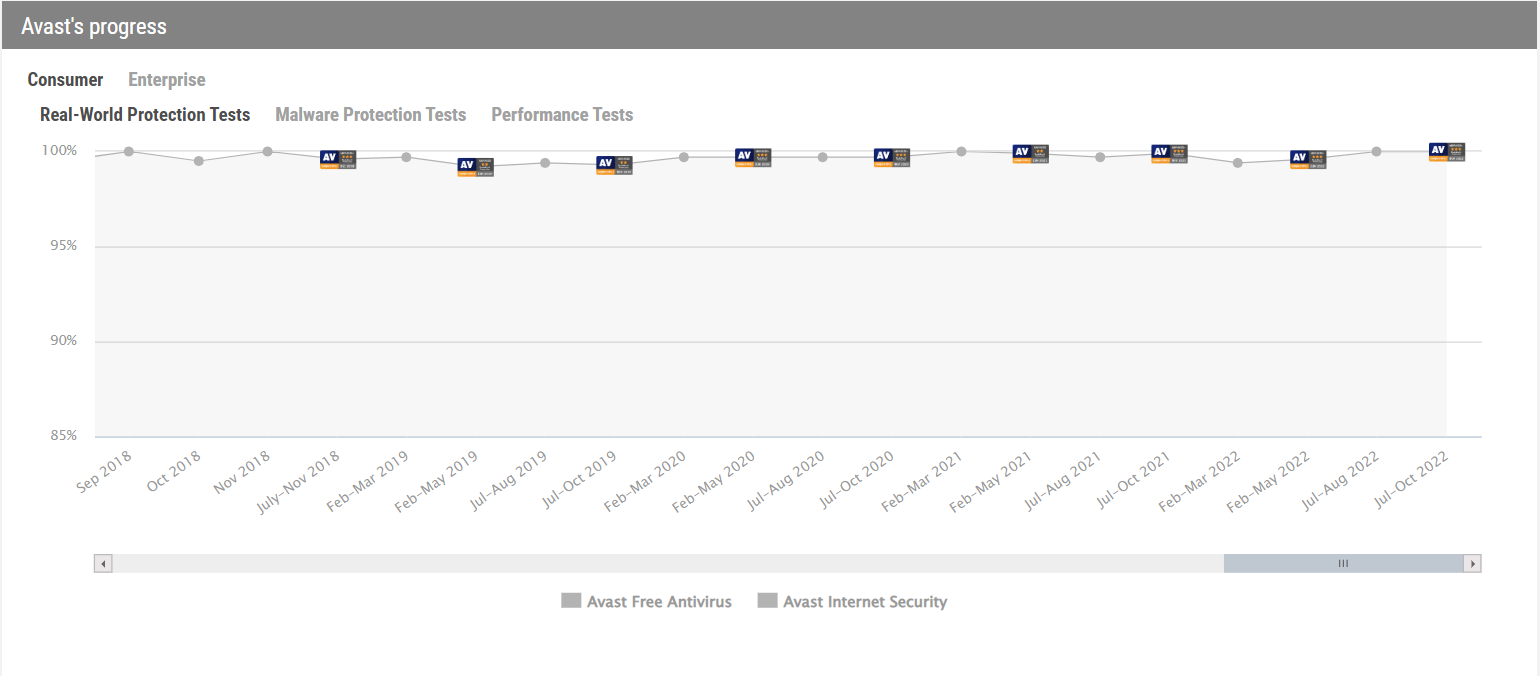Select the Jul–Oct 2022 award badge
Viewport: 1540px width, 676px height.
pos(1446,151)
